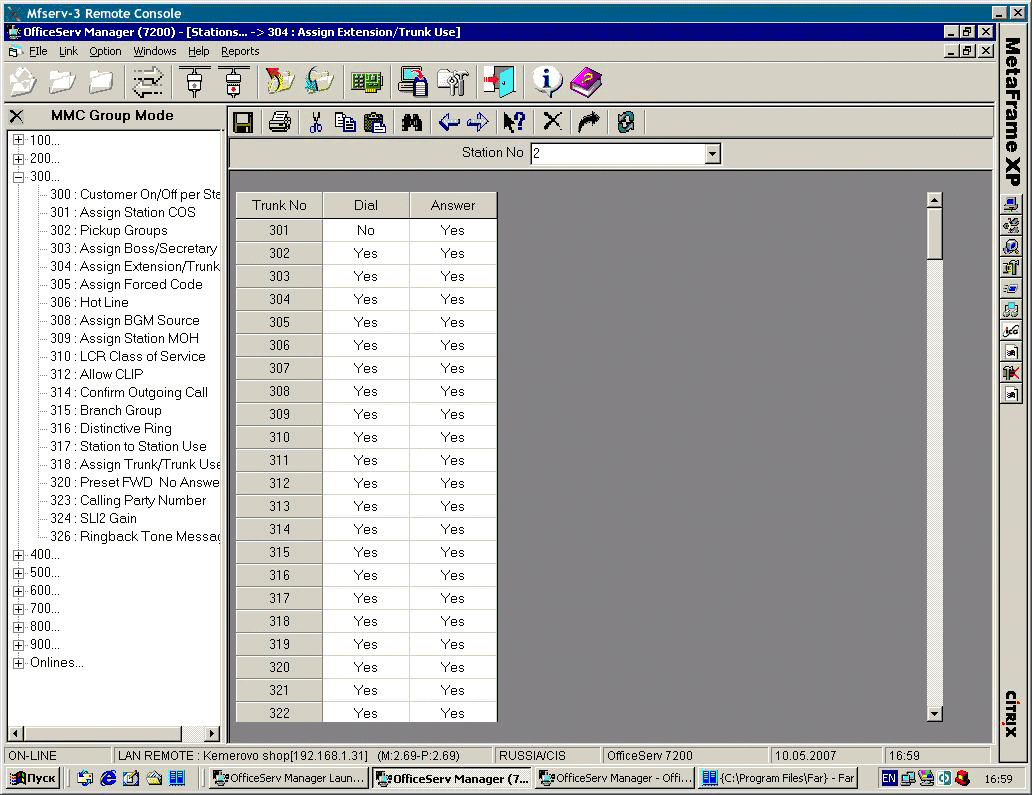Click the Answer column header
This screenshot has height=795, width=1032.
pyautogui.click(x=453, y=205)
